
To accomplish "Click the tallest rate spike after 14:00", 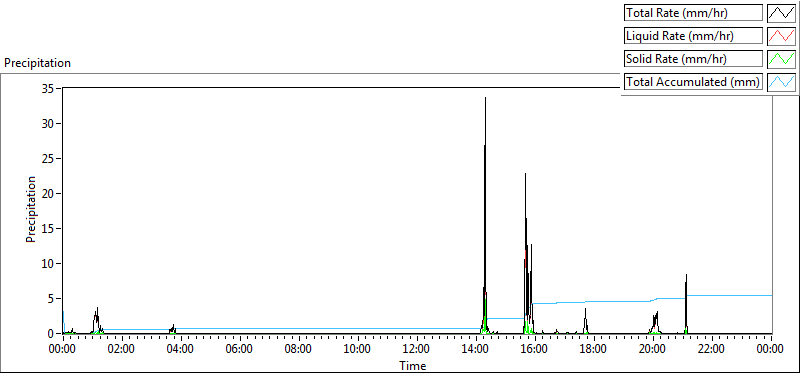I will coord(485,214).
